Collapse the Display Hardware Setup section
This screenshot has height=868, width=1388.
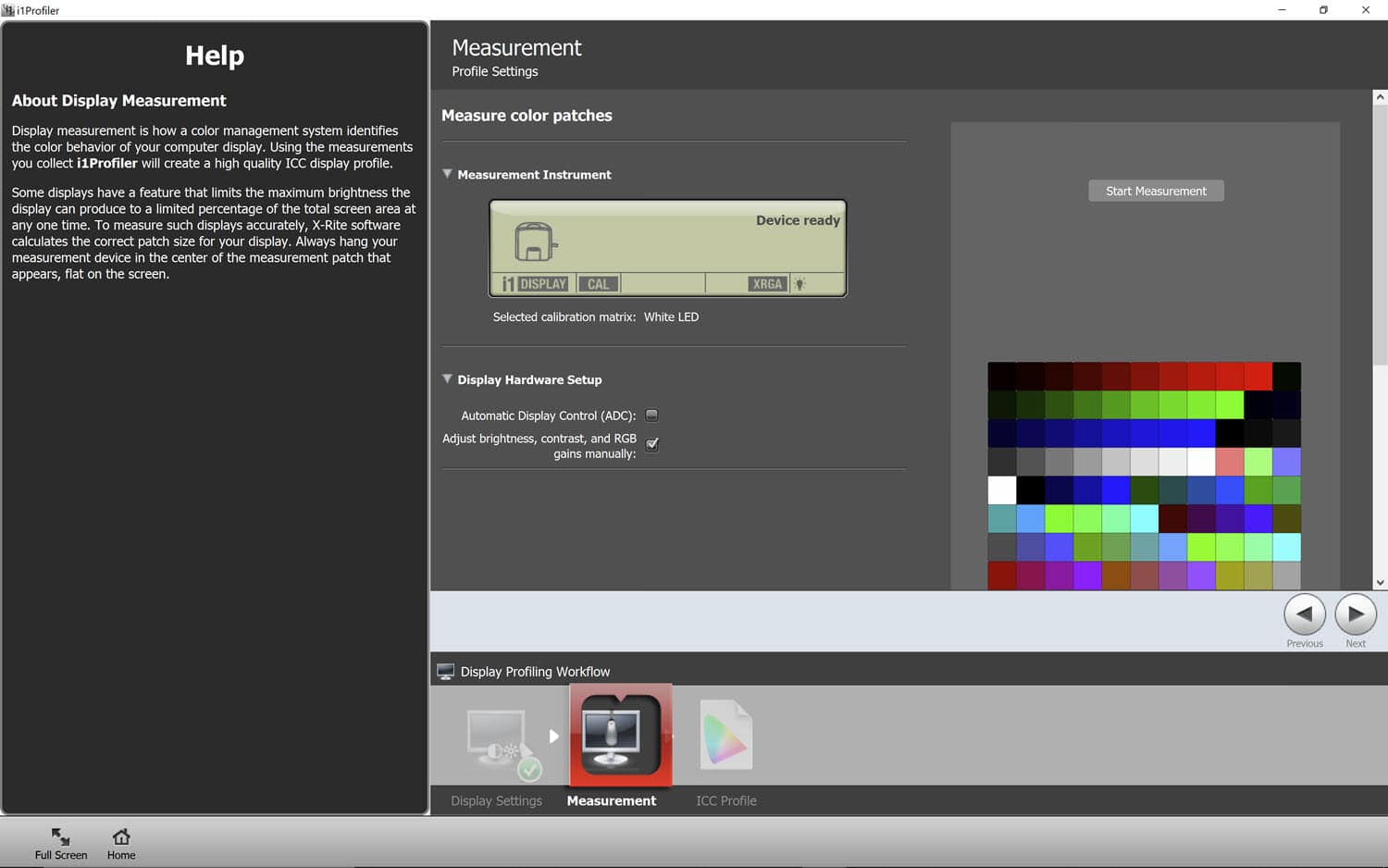click(447, 379)
